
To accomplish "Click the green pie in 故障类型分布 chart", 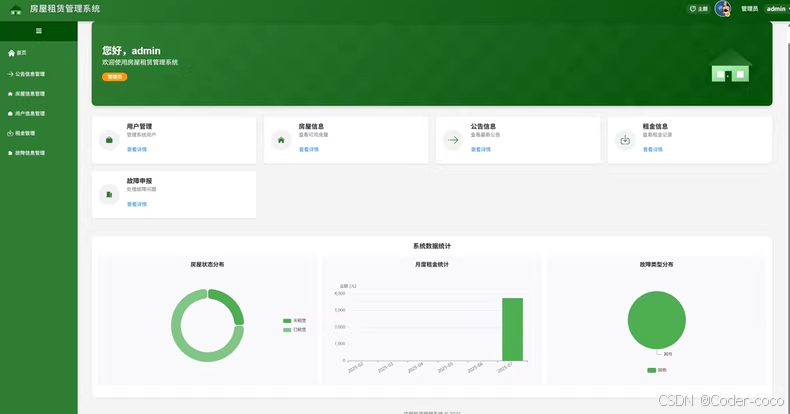I will tap(656, 320).
